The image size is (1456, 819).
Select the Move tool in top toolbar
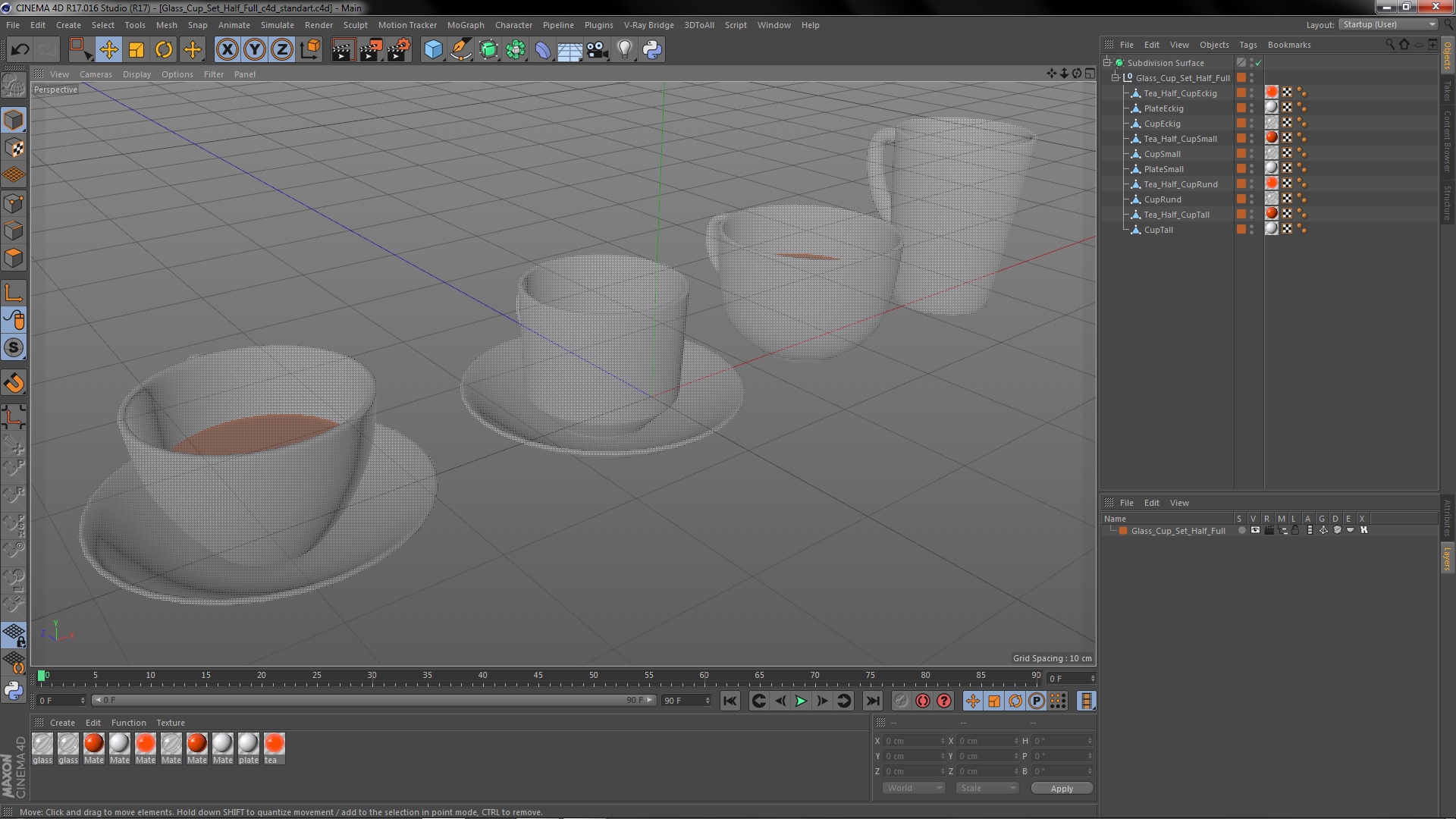108,50
